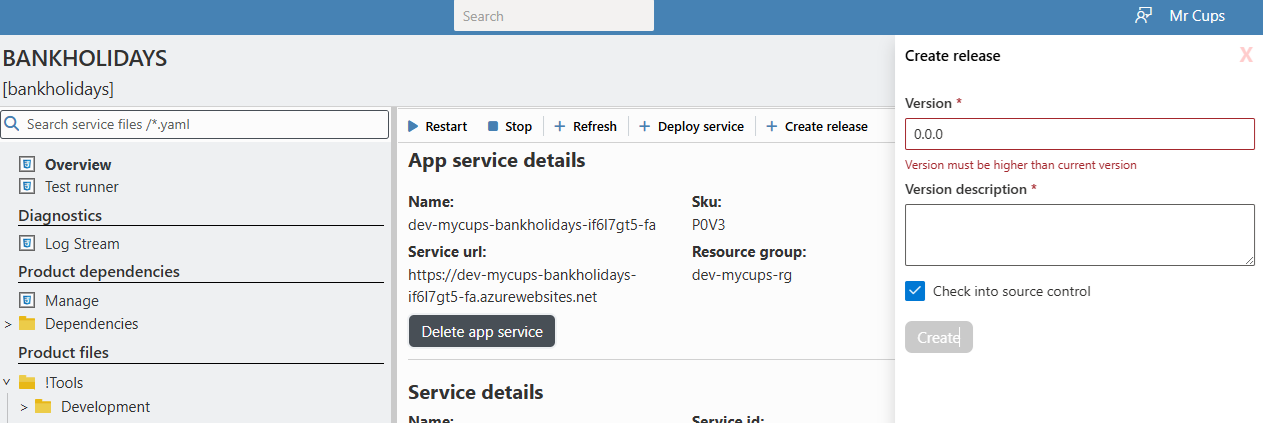Close the Create release panel

[x=1245, y=56]
